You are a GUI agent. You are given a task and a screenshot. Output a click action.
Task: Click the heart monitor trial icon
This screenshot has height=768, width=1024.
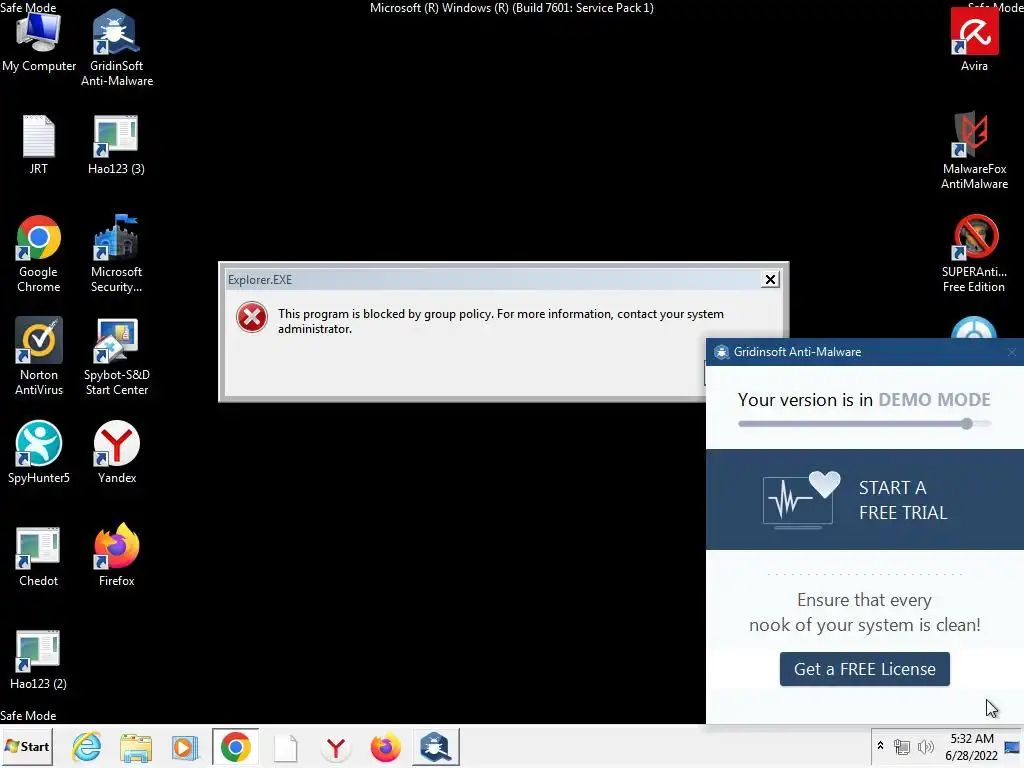pos(801,500)
